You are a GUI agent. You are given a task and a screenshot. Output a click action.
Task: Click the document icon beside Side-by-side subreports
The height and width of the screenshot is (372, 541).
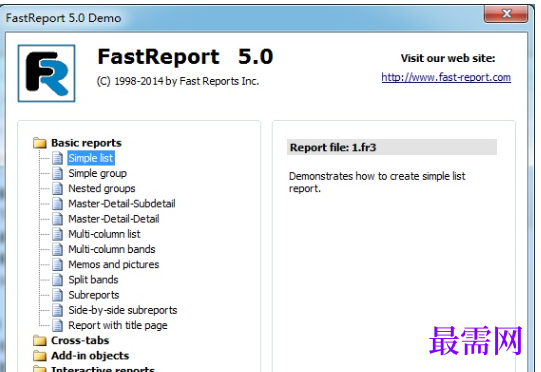pyautogui.click(x=58, y=310)
